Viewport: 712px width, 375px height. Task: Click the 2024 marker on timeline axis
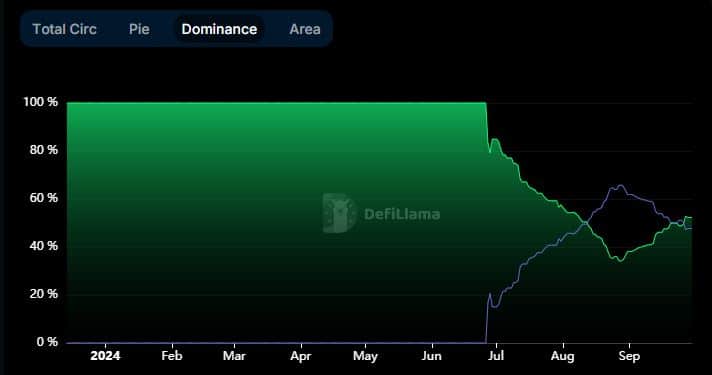105,355
